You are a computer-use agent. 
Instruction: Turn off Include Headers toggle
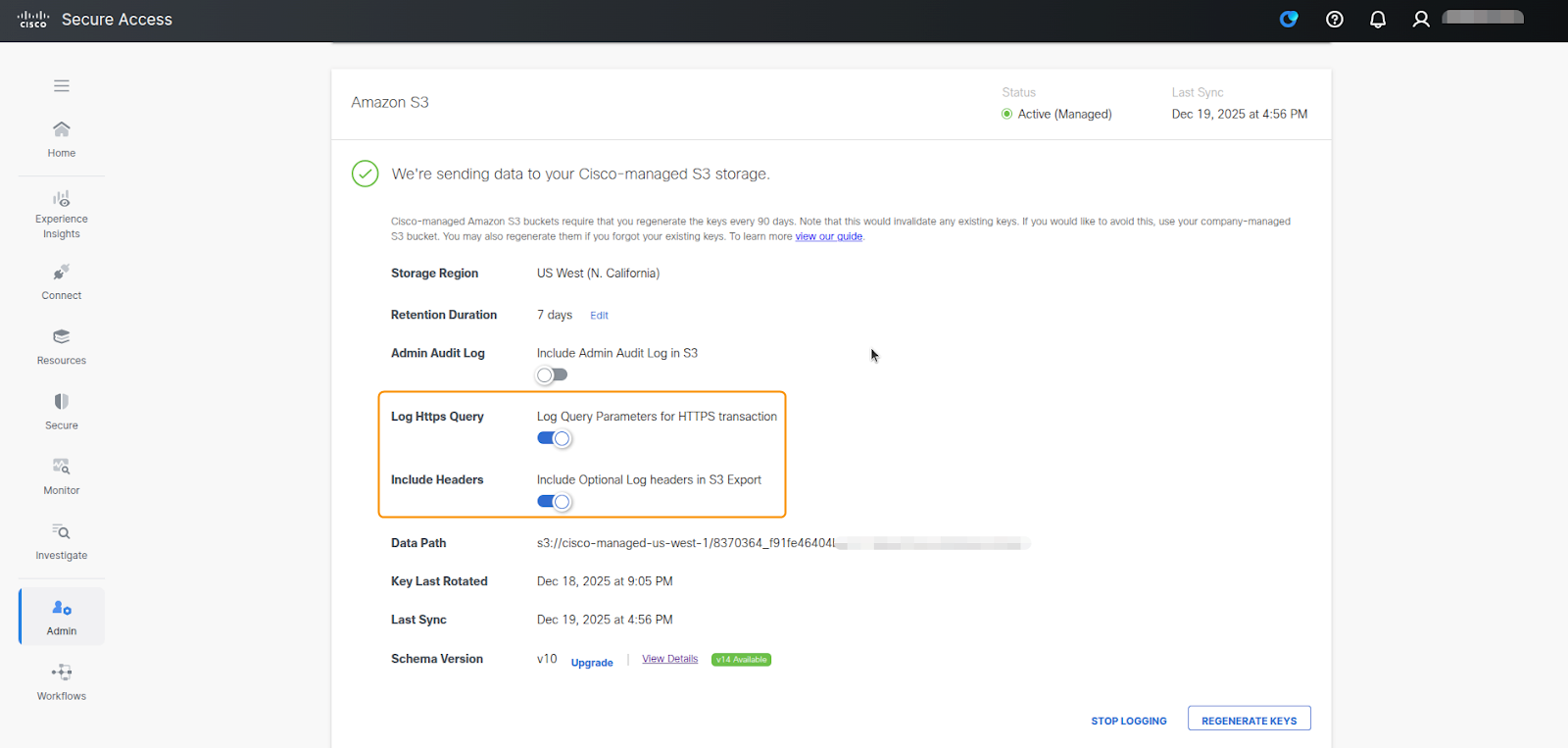(554, 502)
